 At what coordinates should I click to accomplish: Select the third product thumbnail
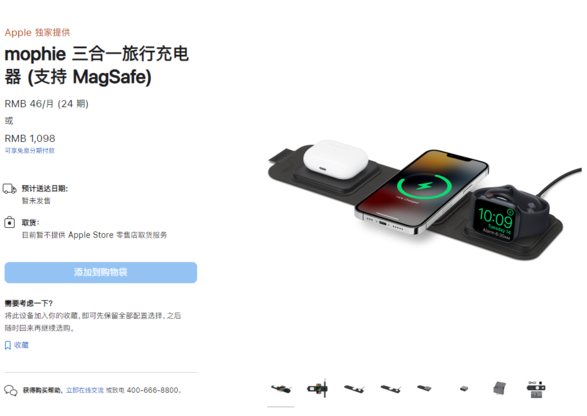[x=354, y=389]
